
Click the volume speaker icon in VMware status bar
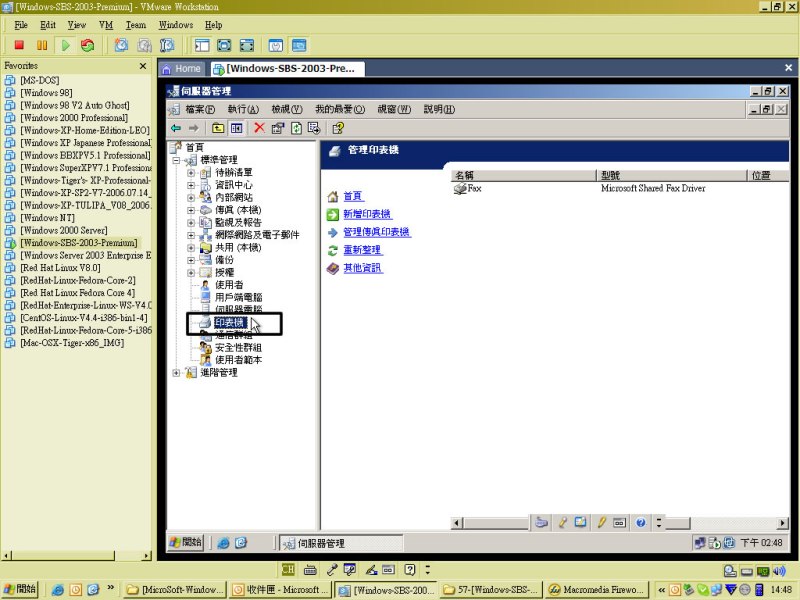tap(779, 571)
